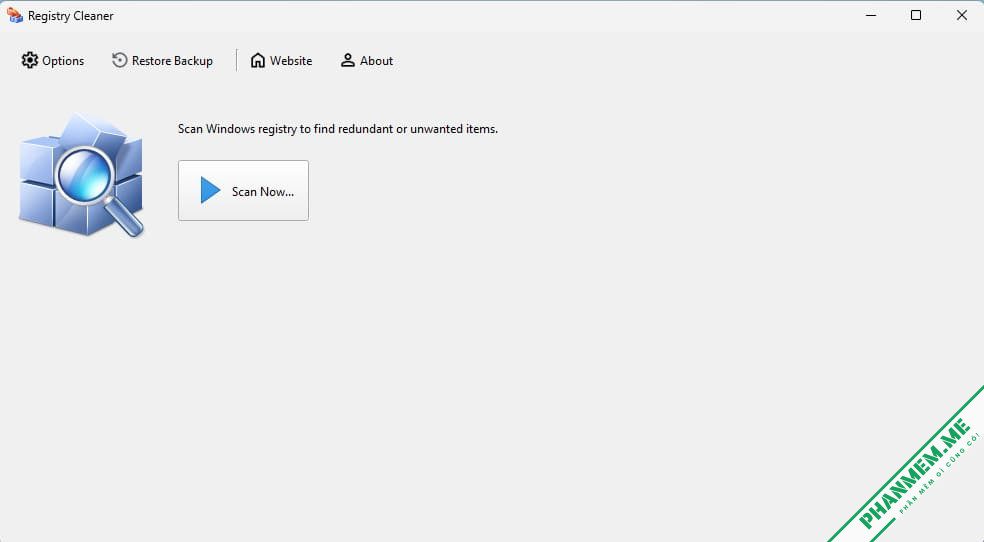Screen dimensions: 984x542
Task: Open the Website toolbar label
Action: (291, 61)
